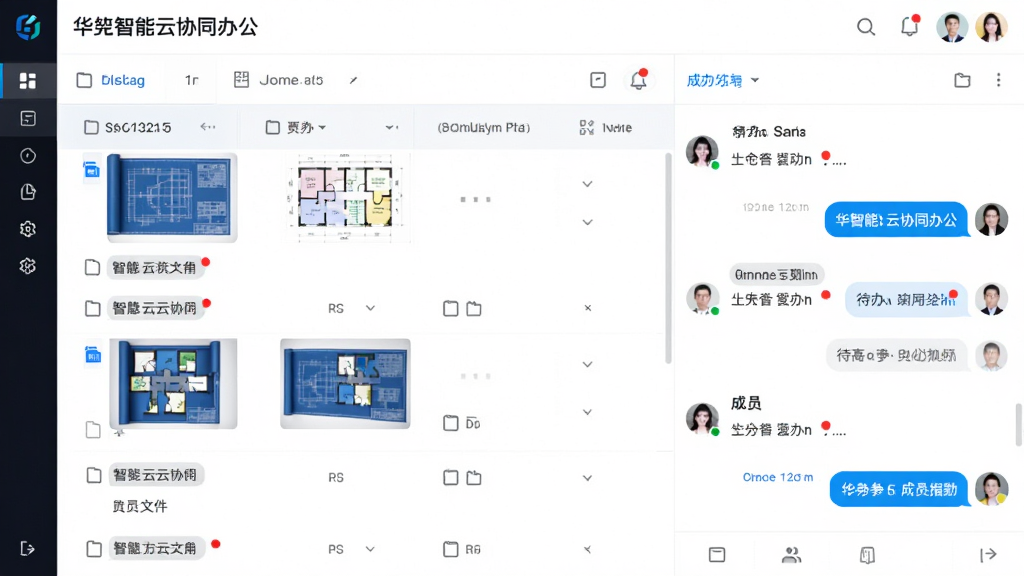The image size is (1024, 576).
Task: Open the first rolled blueprint thumbnail
Action: (x=172, y=197)
